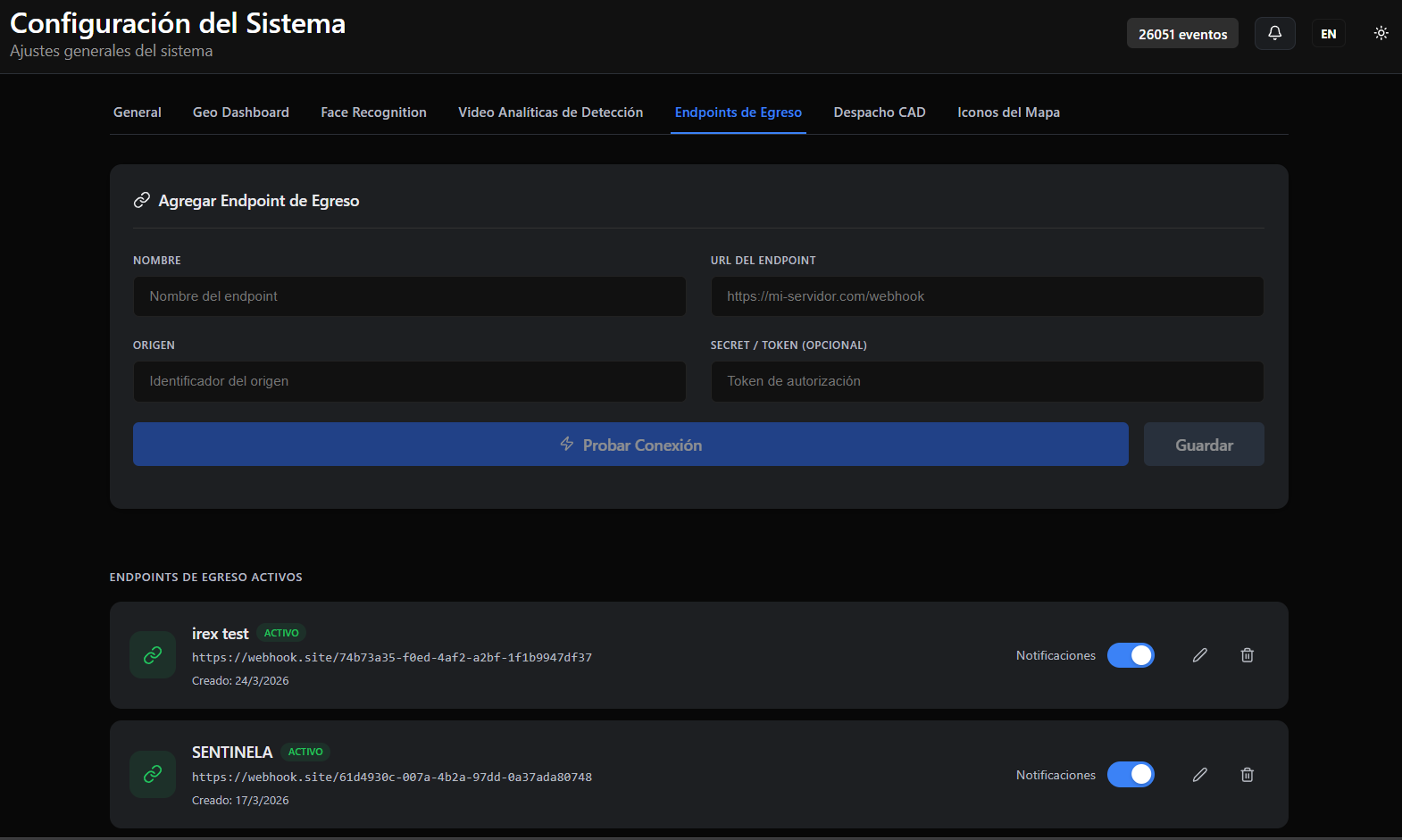This screenshot has width=1402, height=840.
Task: Click the irex test webhook URL
Action: 392,658
